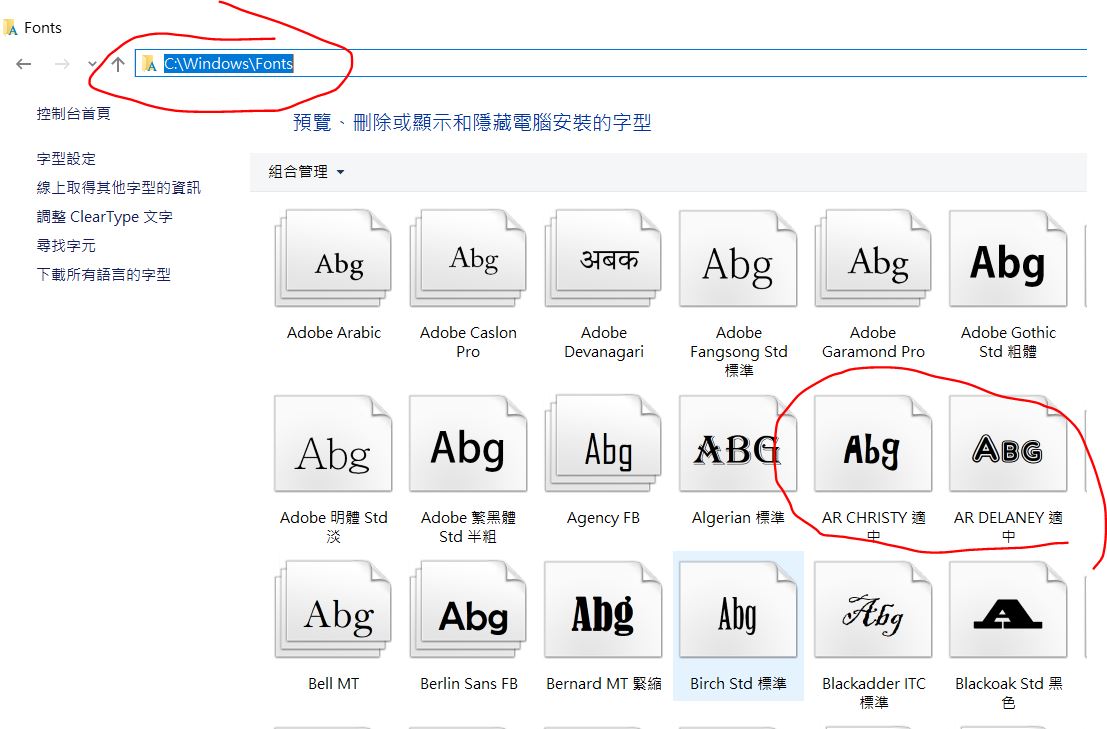1107x729 pixels.
Task: Click the AR DELANEY 適中 name label
Action: (1008, 526)
